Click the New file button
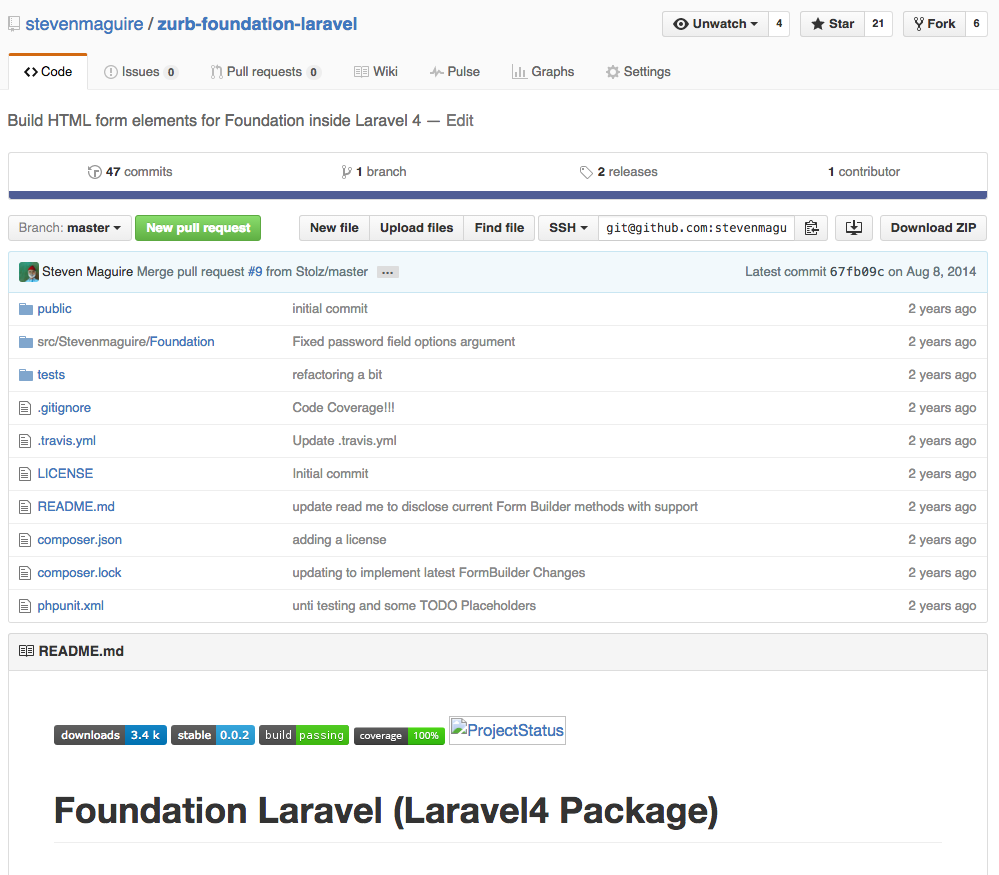 334,228
